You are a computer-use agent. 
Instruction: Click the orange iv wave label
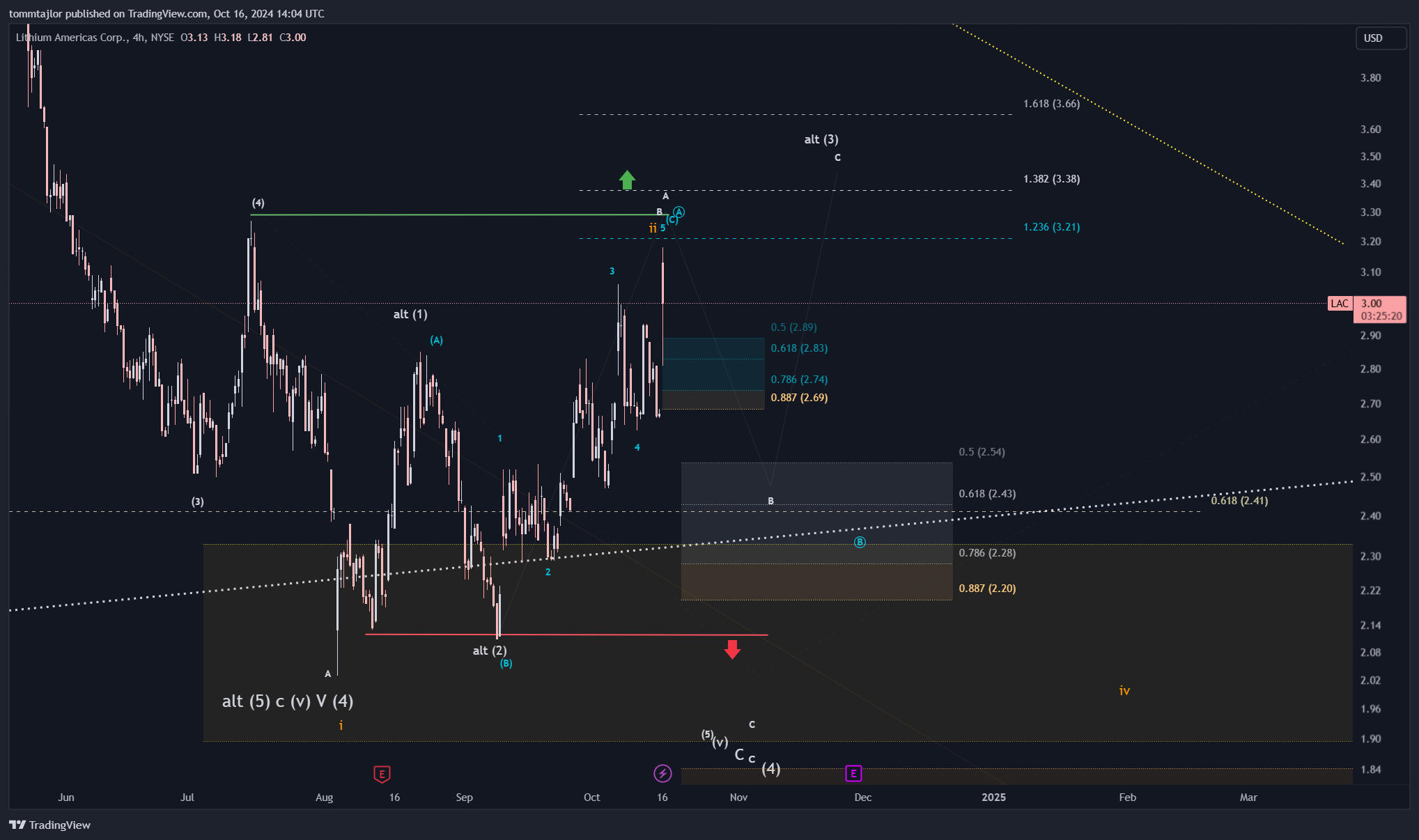point(1124,691)
